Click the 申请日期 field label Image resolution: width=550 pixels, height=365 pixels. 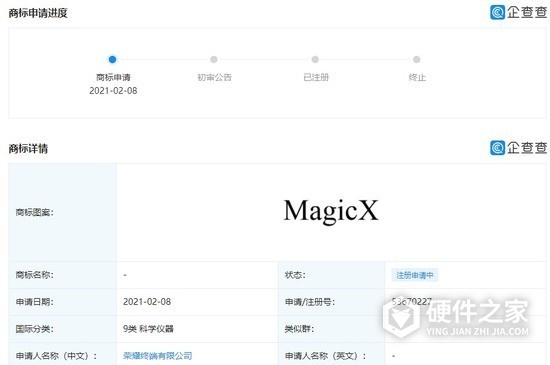click(x=34, y=302)
